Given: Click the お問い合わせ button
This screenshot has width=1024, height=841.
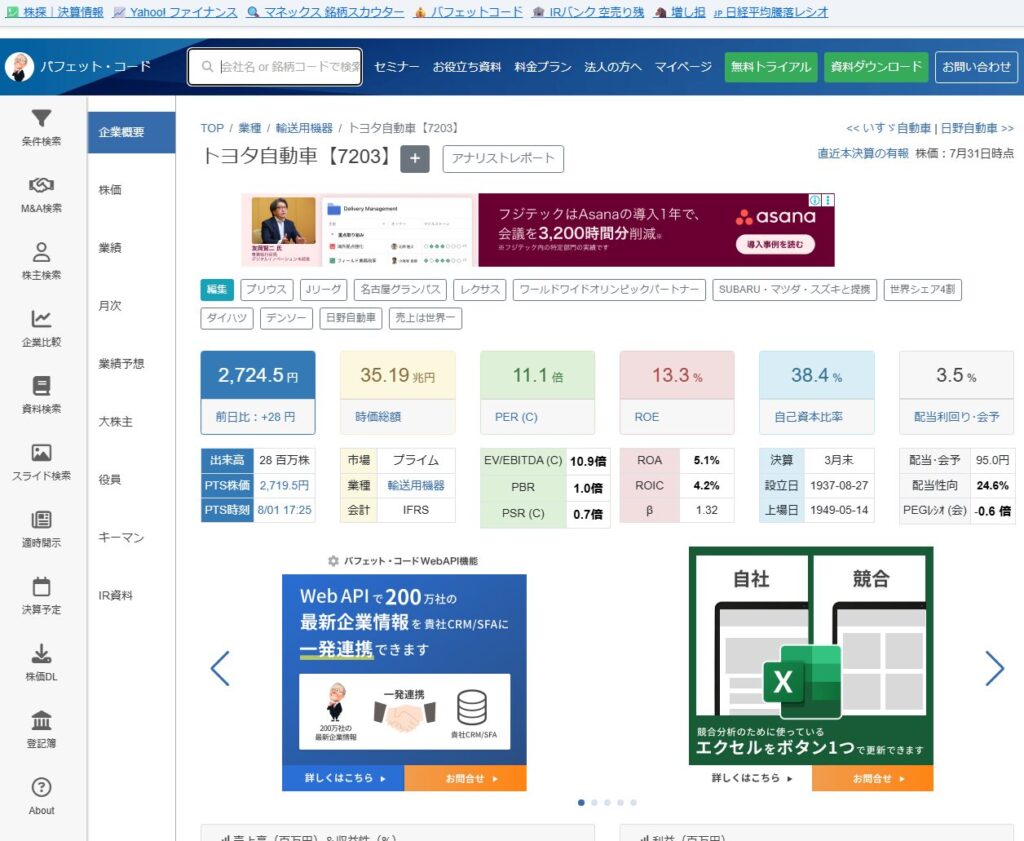Looking at the screenshot, I should pos(976,67).
